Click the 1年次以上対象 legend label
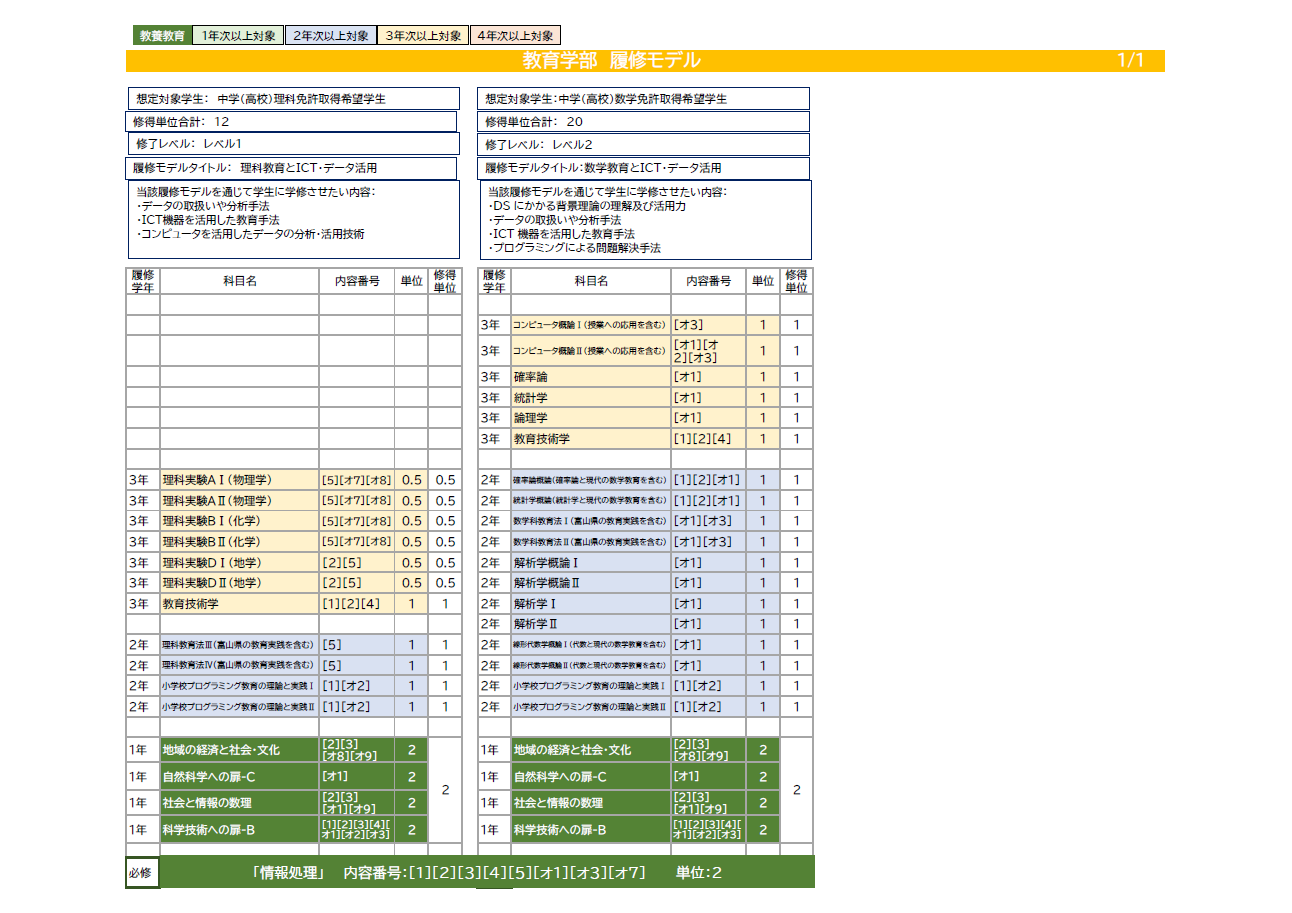1292x913 pixels. click(x=238, y=36)
